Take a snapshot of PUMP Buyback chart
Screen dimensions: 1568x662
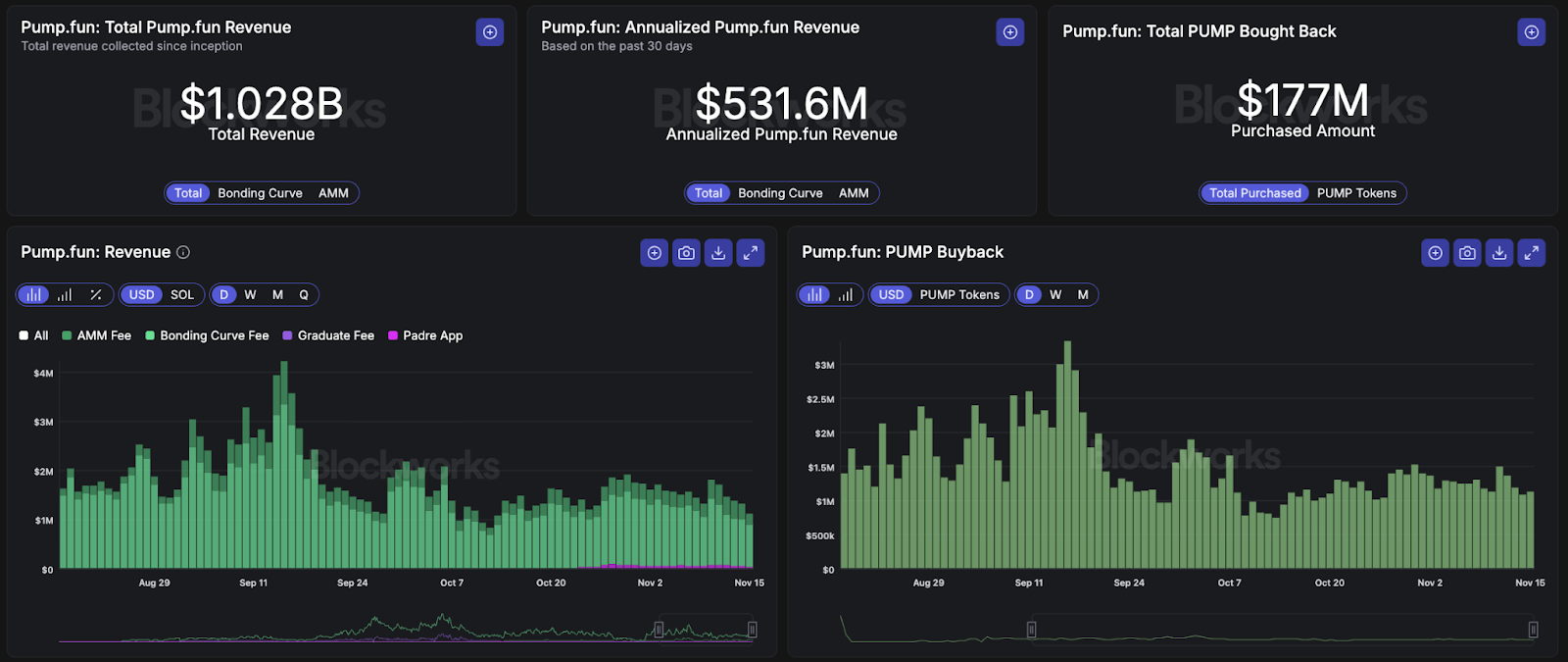click(x=1467, y=253)
